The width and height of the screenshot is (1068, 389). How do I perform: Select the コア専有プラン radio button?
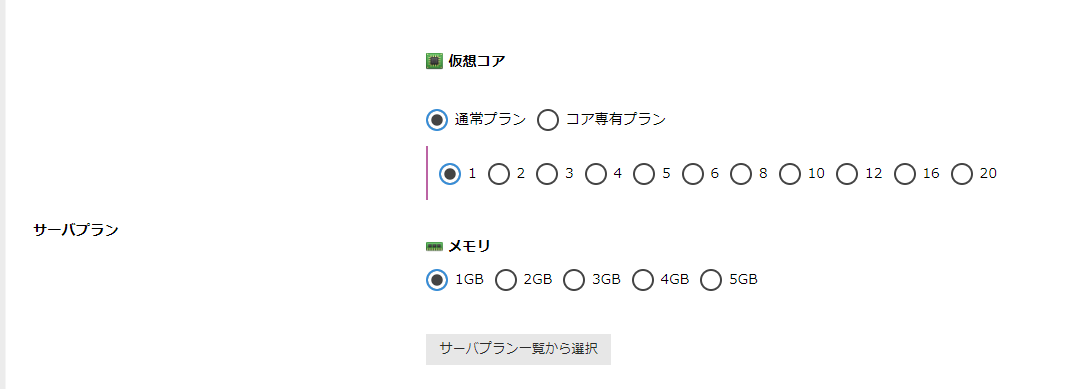tap(548, 120)
